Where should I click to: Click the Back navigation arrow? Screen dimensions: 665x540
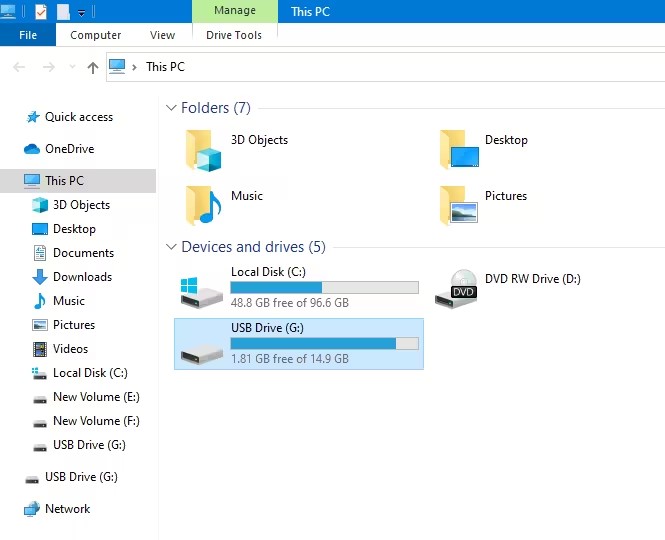click(x=19, y=67)
